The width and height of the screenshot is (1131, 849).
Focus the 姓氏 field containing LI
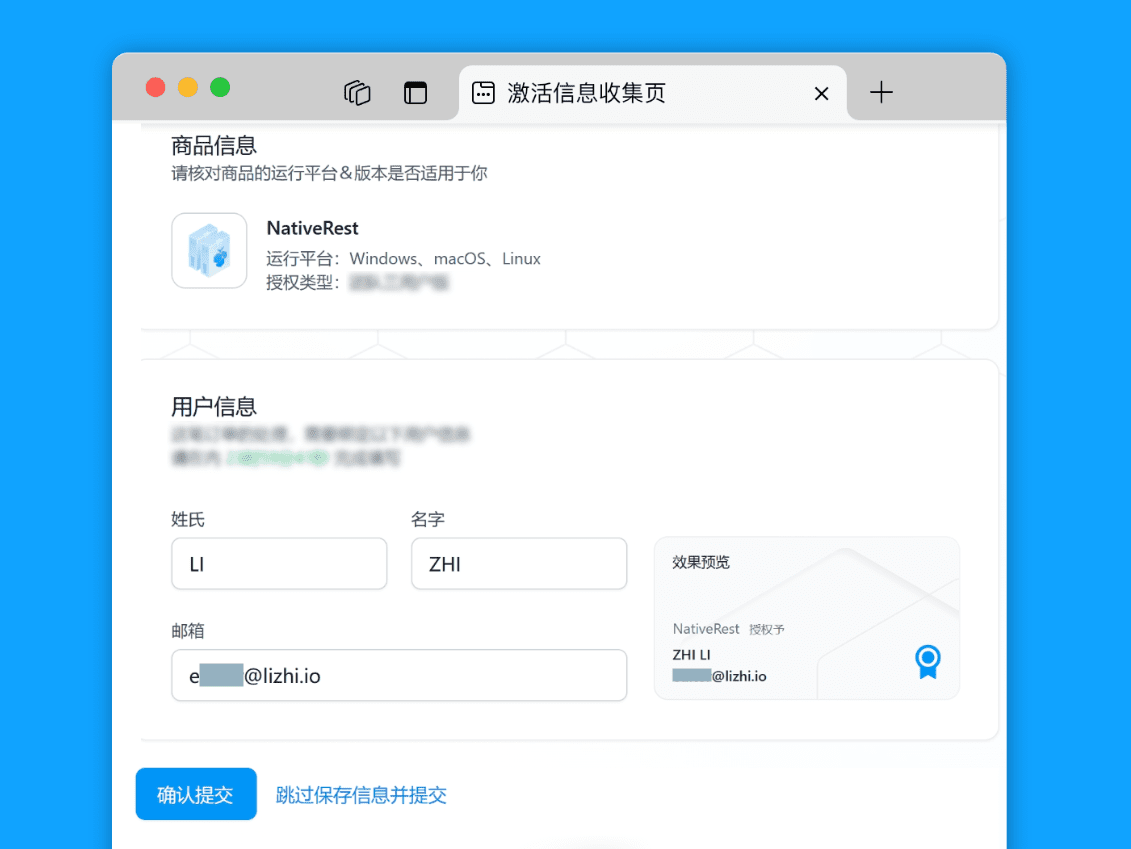click(279, 564)
